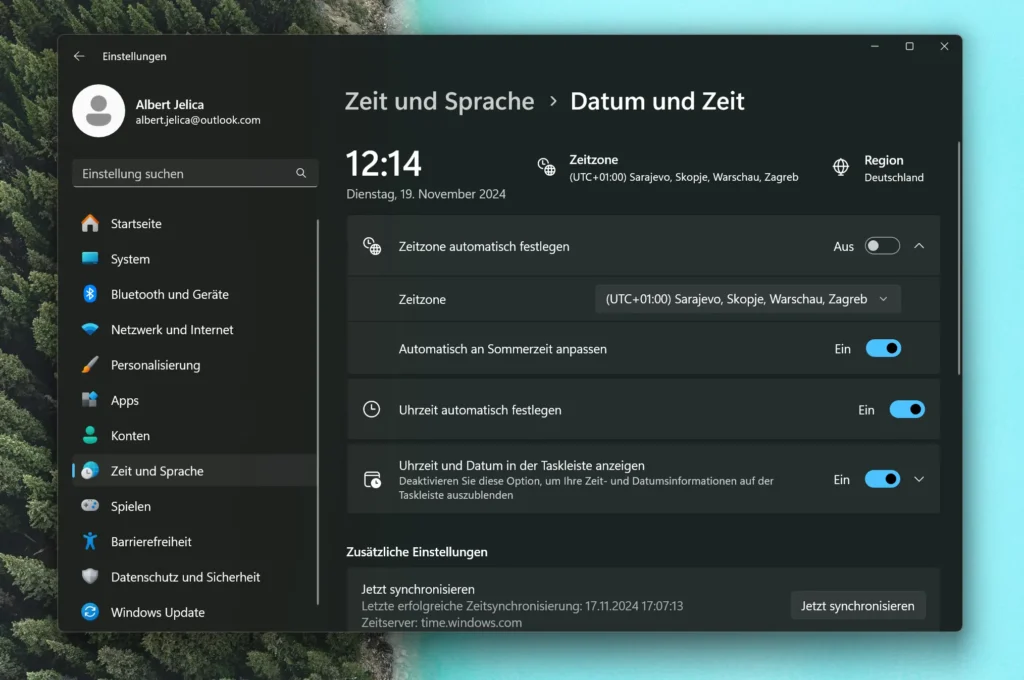The image size is (1024, 680).
Task: Open the Zeitzone dropdown list
Action: click(747, 299)
